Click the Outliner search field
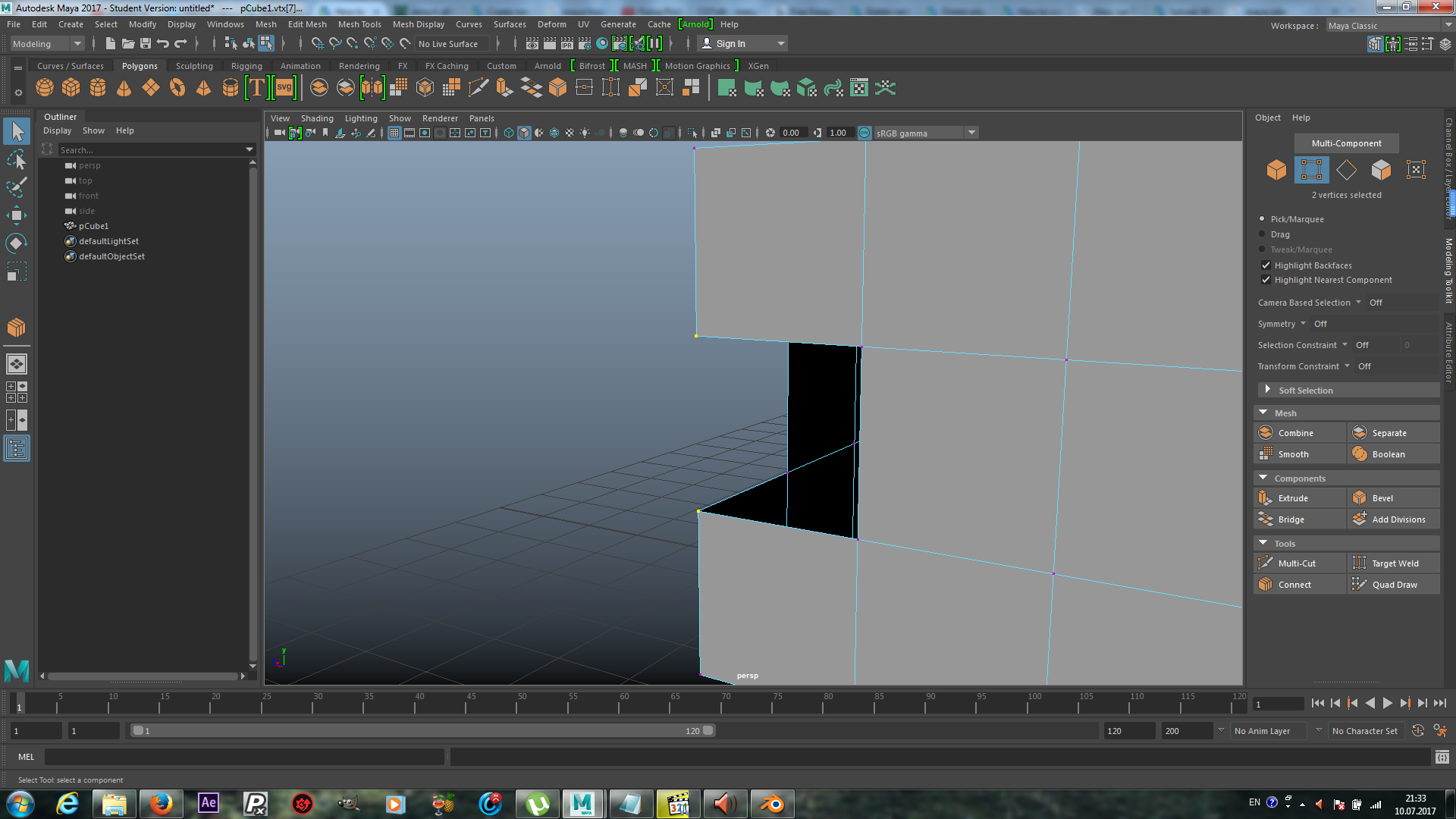 155,150
